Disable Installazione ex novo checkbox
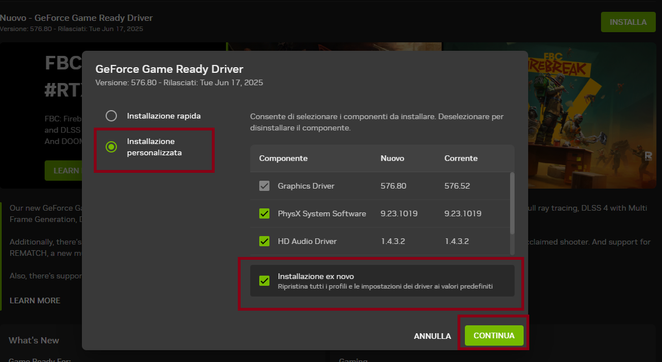Screen dimensions: 662x362 (x=264, y=280)
